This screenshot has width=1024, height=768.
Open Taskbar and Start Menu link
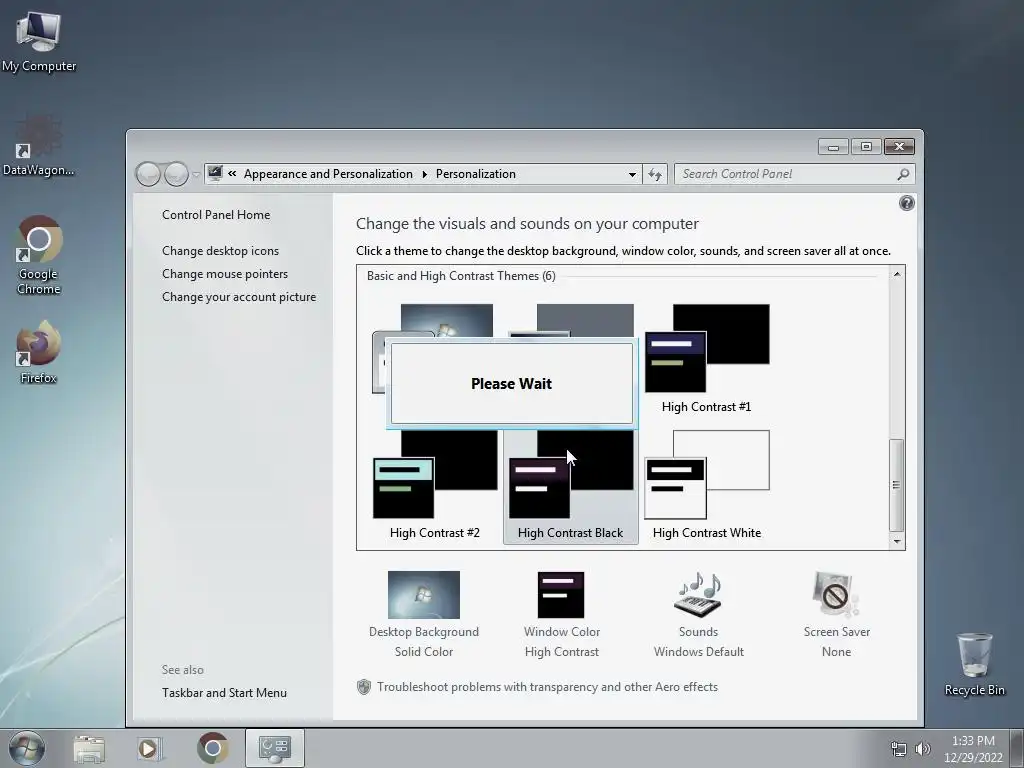point(224,693)
